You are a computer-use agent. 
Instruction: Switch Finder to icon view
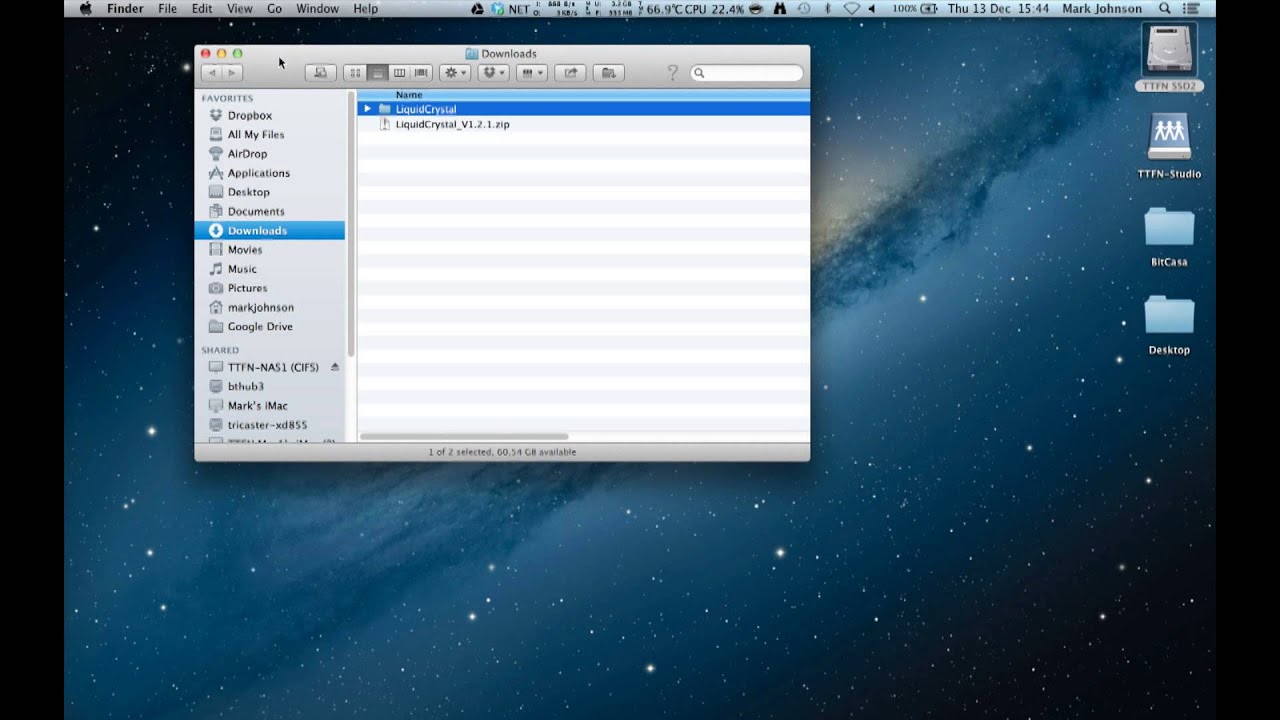[x=355, y=73]
